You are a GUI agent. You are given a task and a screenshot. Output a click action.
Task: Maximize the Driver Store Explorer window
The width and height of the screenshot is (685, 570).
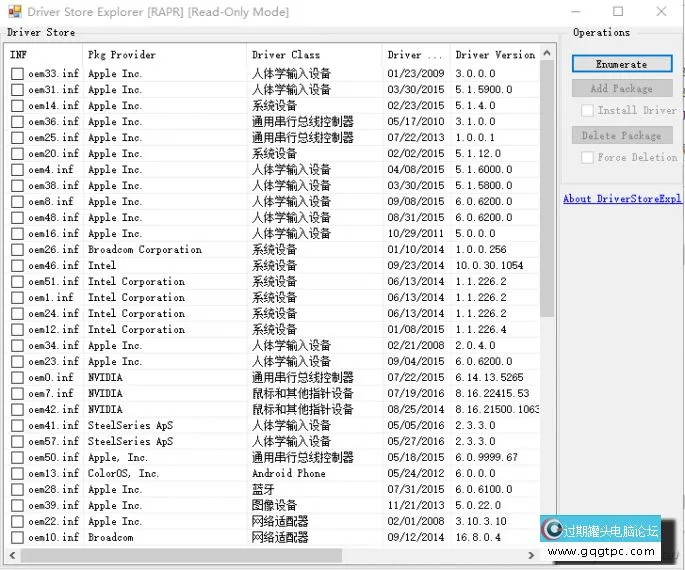pos(618,12)
